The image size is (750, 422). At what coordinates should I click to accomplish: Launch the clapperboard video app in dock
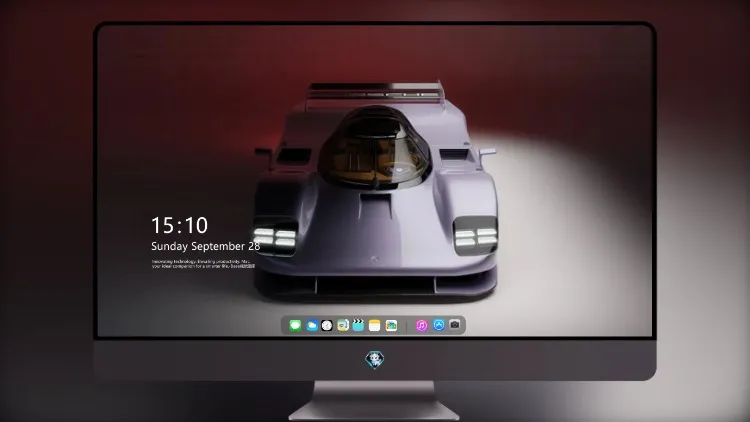click(x=358, y=325)
